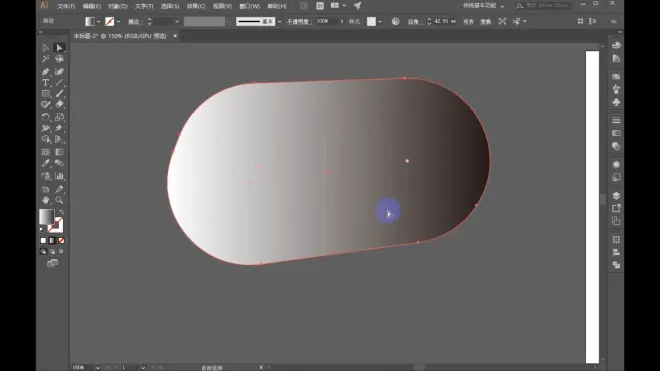Viewport: 660px width, 371px height.
Task: Open stroke color dropdown in control bar
Action: click(x=118, y=21)
